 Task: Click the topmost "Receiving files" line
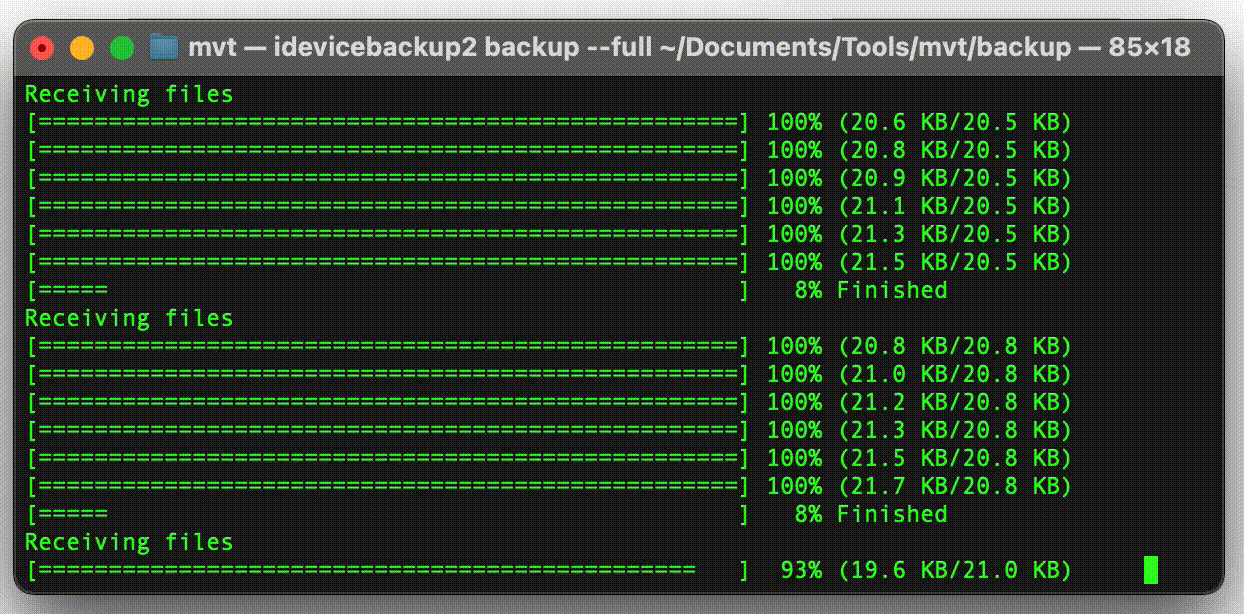click(129, 94)
